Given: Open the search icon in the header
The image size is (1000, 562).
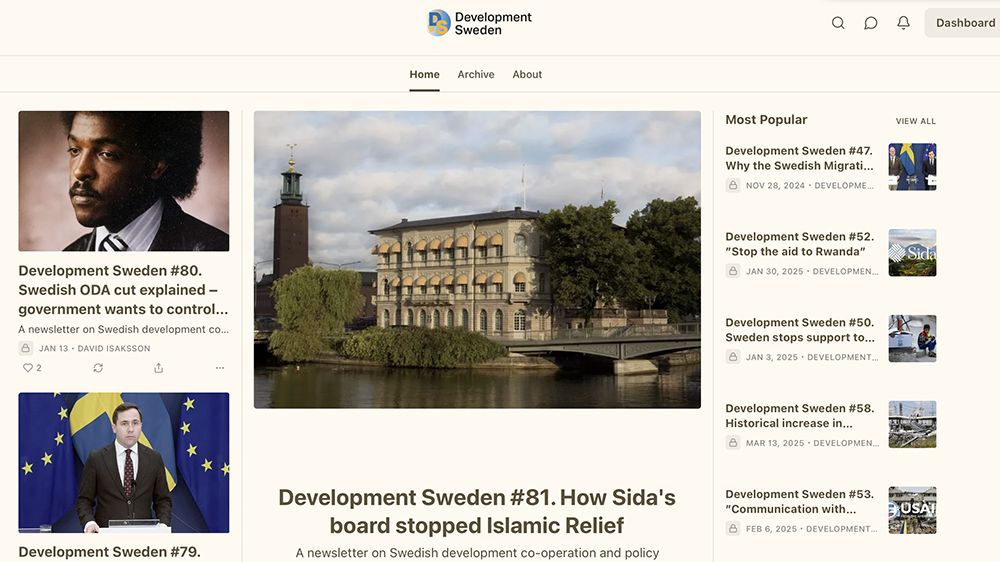Looking at the screenshot, I should (x=838, y=23).
